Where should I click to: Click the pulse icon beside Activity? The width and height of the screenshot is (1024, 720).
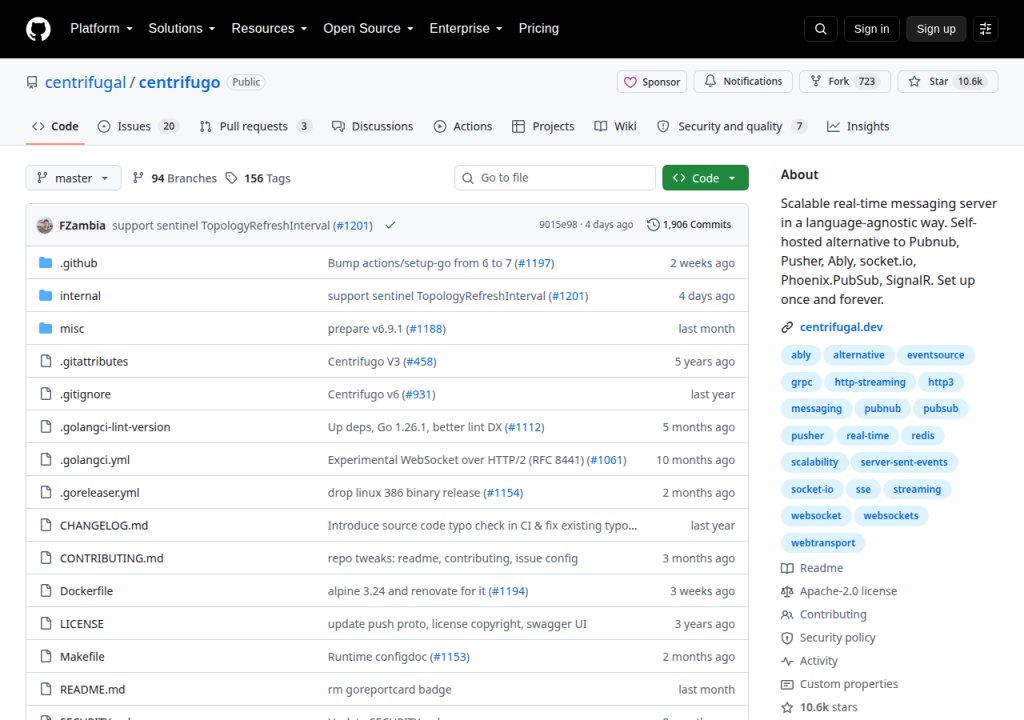click(x=788, y=661)
